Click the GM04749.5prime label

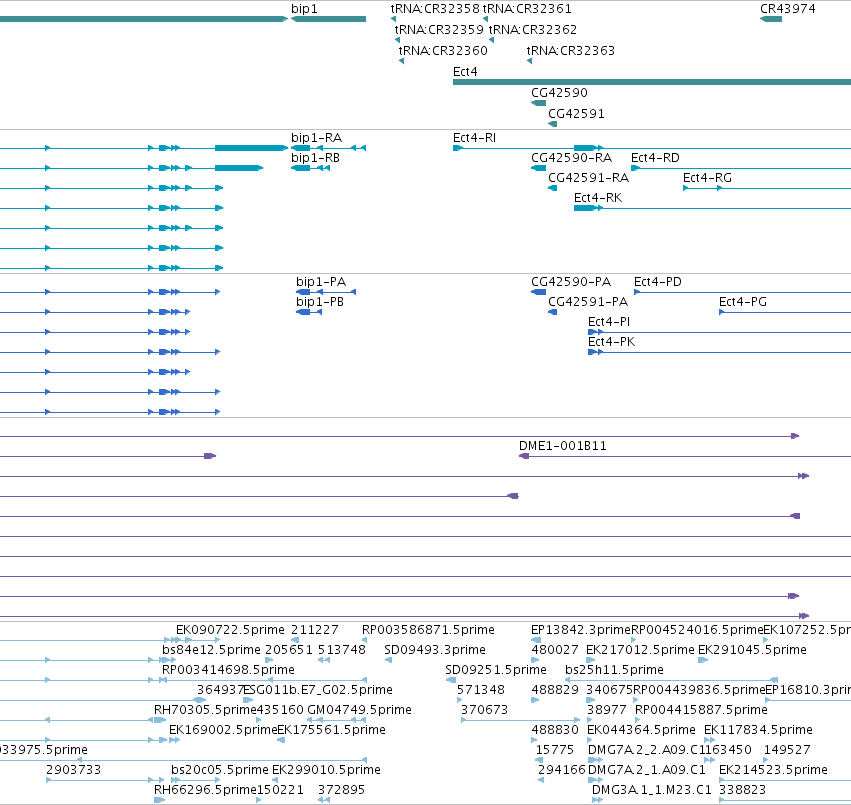(359, 711)
